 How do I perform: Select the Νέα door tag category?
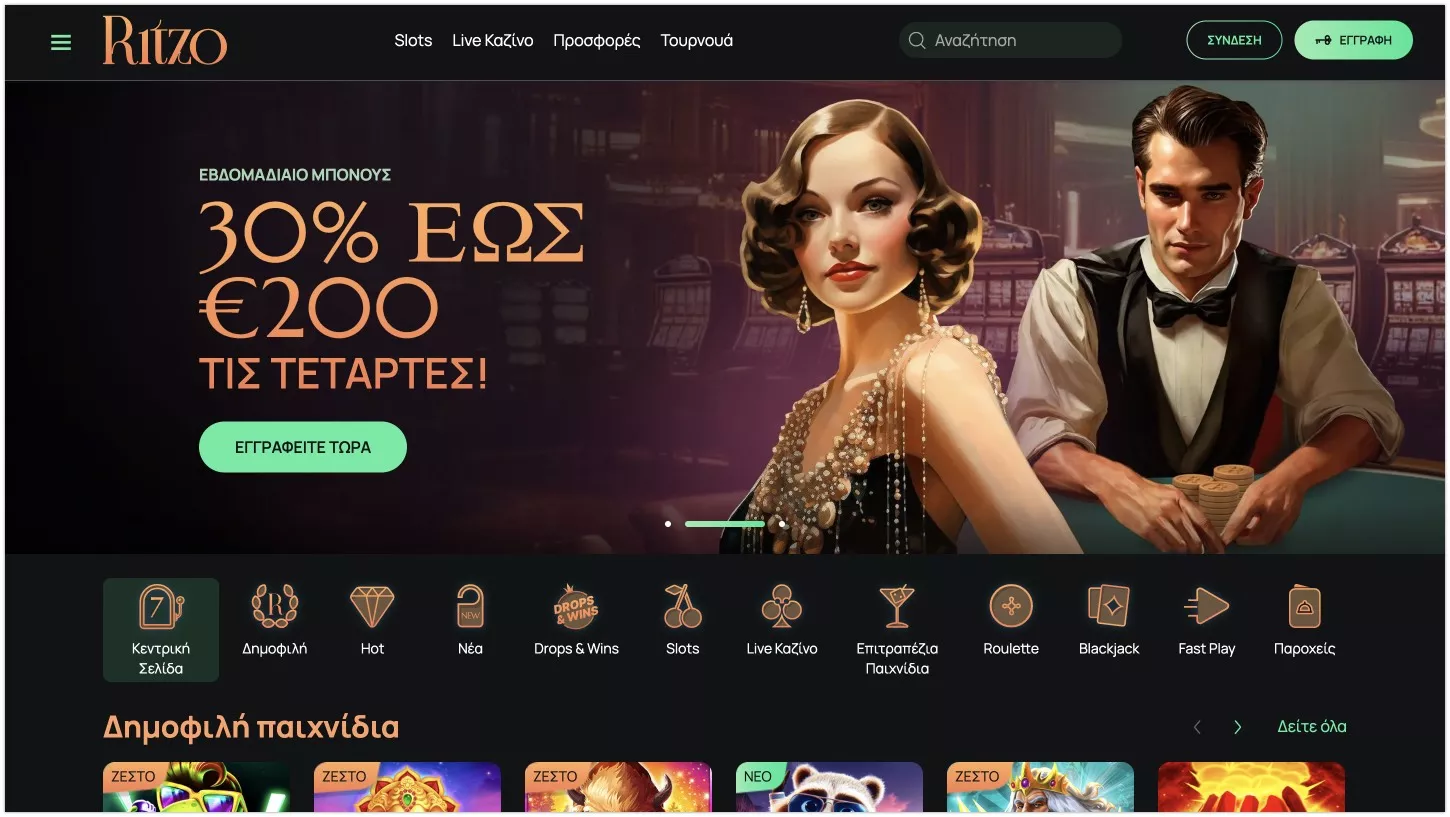tap(470, 606)
